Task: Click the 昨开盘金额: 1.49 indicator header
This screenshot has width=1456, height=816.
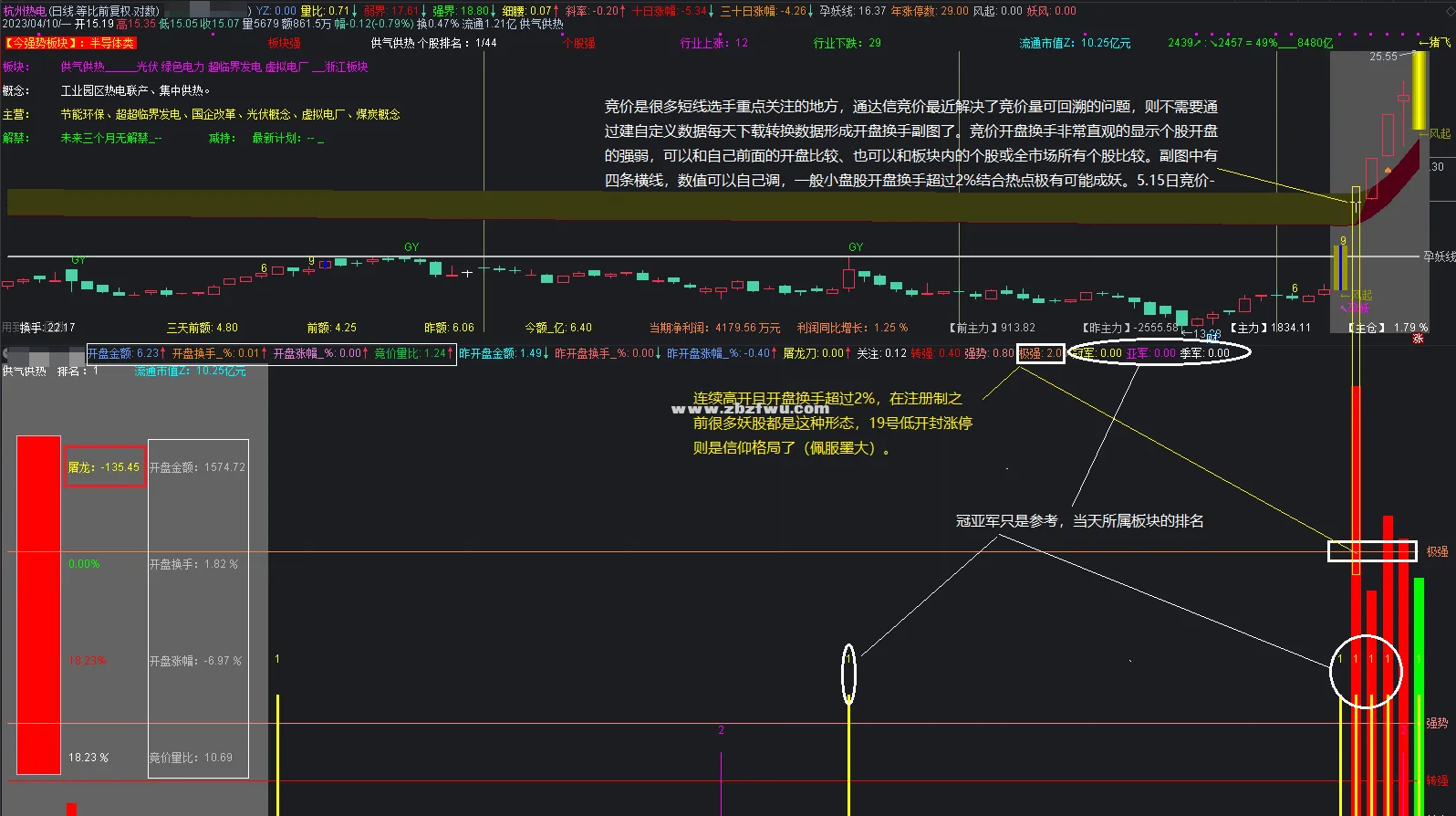Action: point(503,353)
